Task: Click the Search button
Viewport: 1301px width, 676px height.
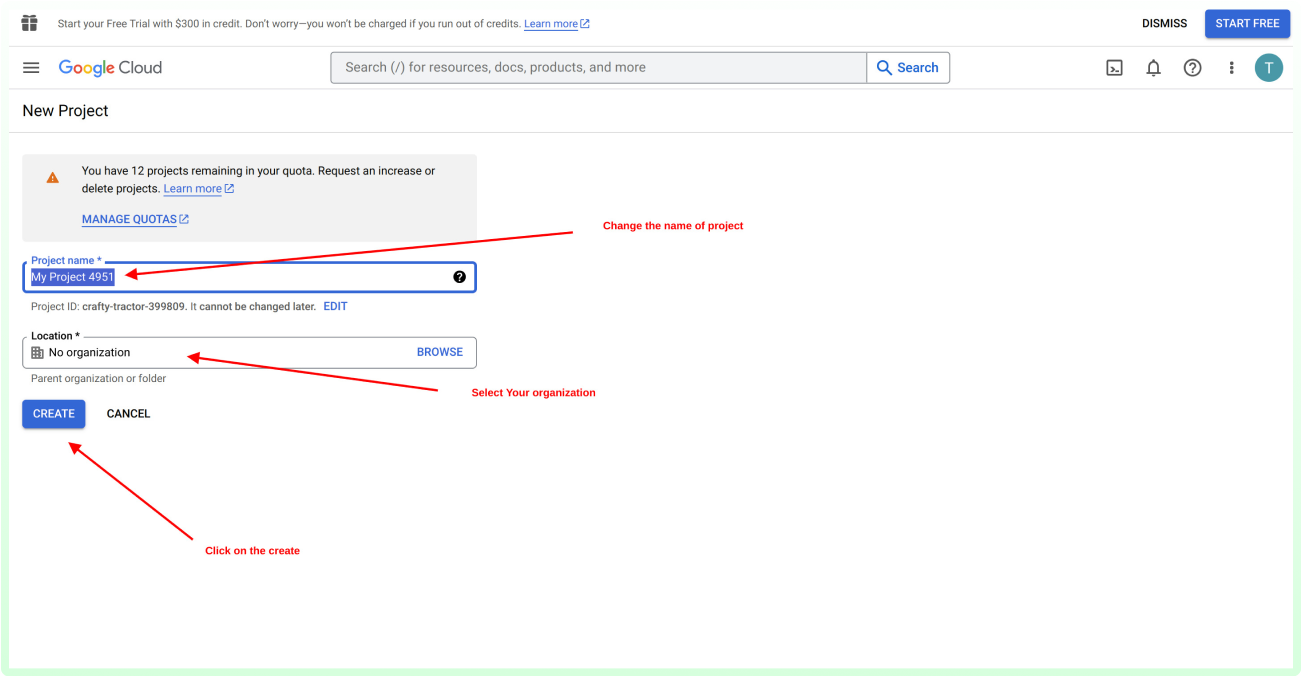Action: click(908, 68)
